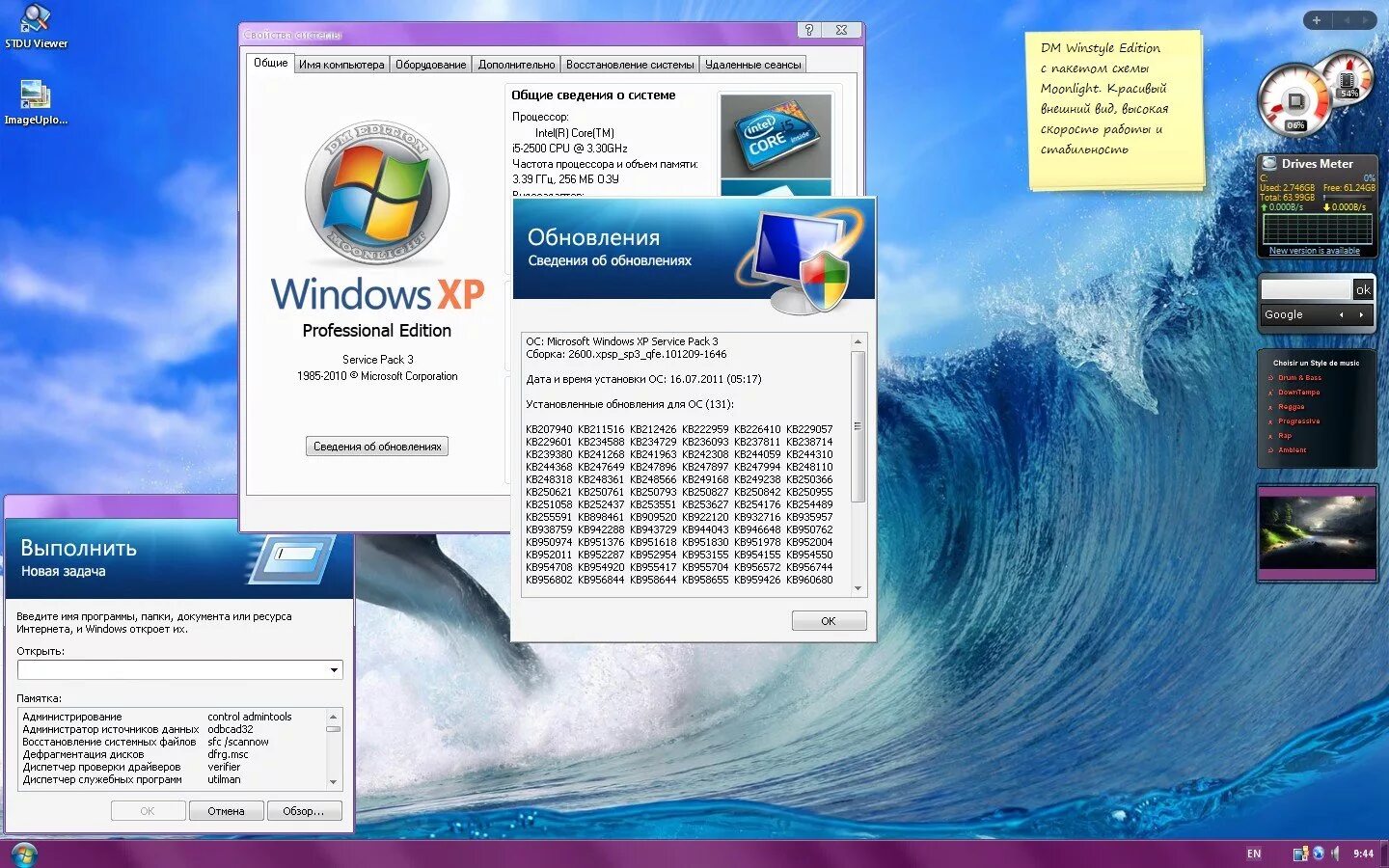Viewport: 1389px width, 868px height.
Task: Select the Администрирование row in Памятка list
Action: tap(173, 717)
